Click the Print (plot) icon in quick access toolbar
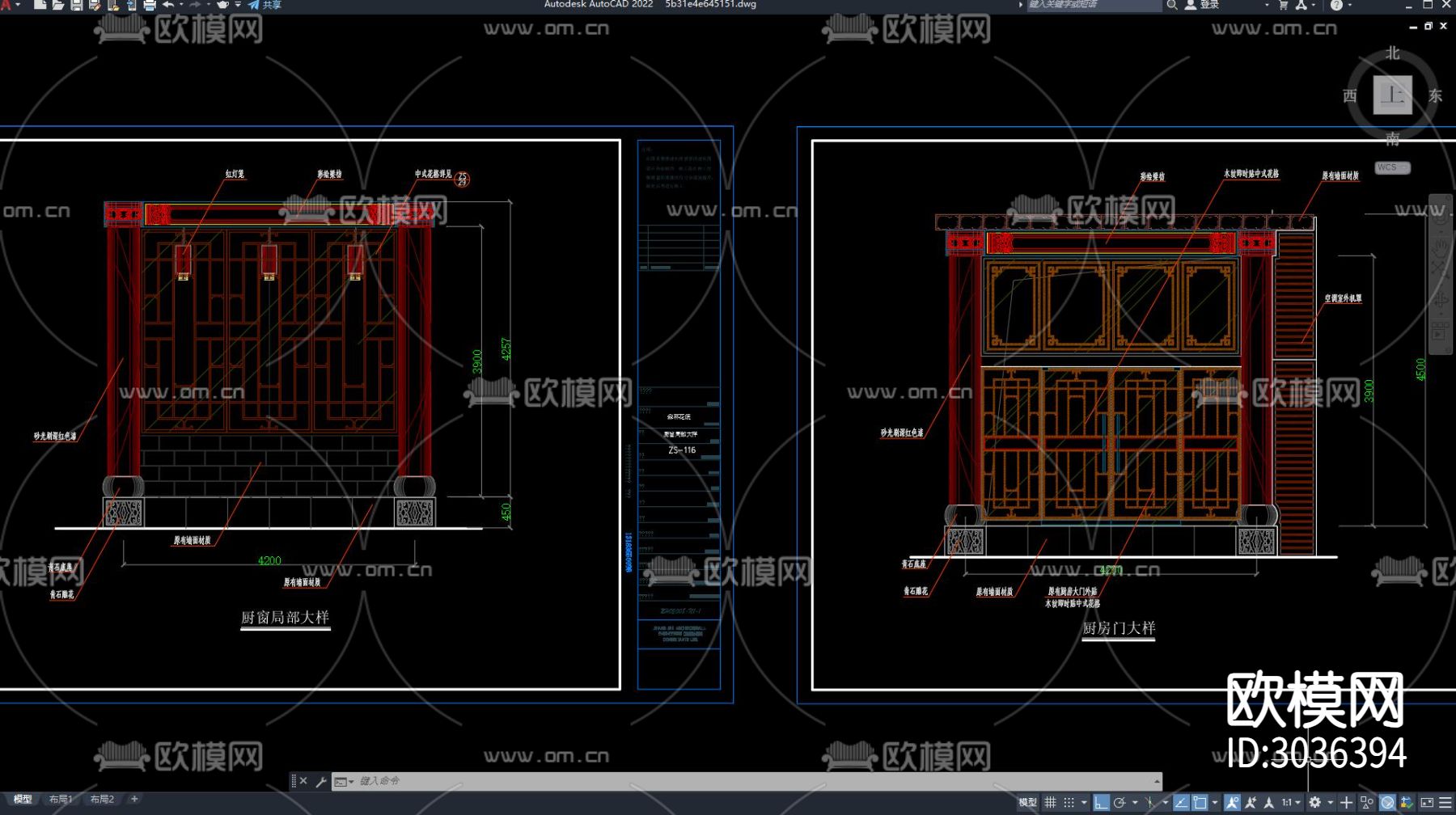This screenshot has width=1456, height=815. click(x=150, y=6)
